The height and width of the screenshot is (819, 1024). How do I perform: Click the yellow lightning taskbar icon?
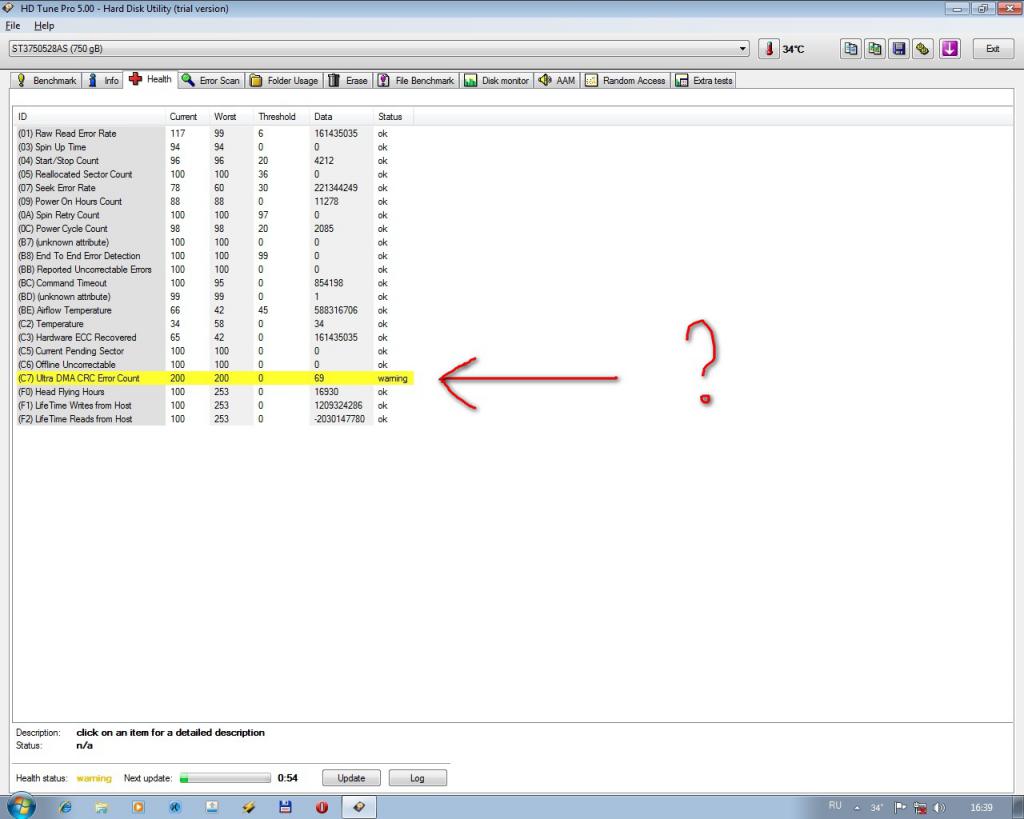tap(249, 807)
